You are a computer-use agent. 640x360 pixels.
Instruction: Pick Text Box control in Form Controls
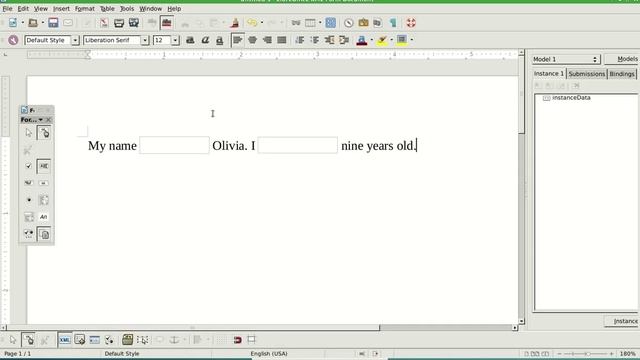point(44,166)
